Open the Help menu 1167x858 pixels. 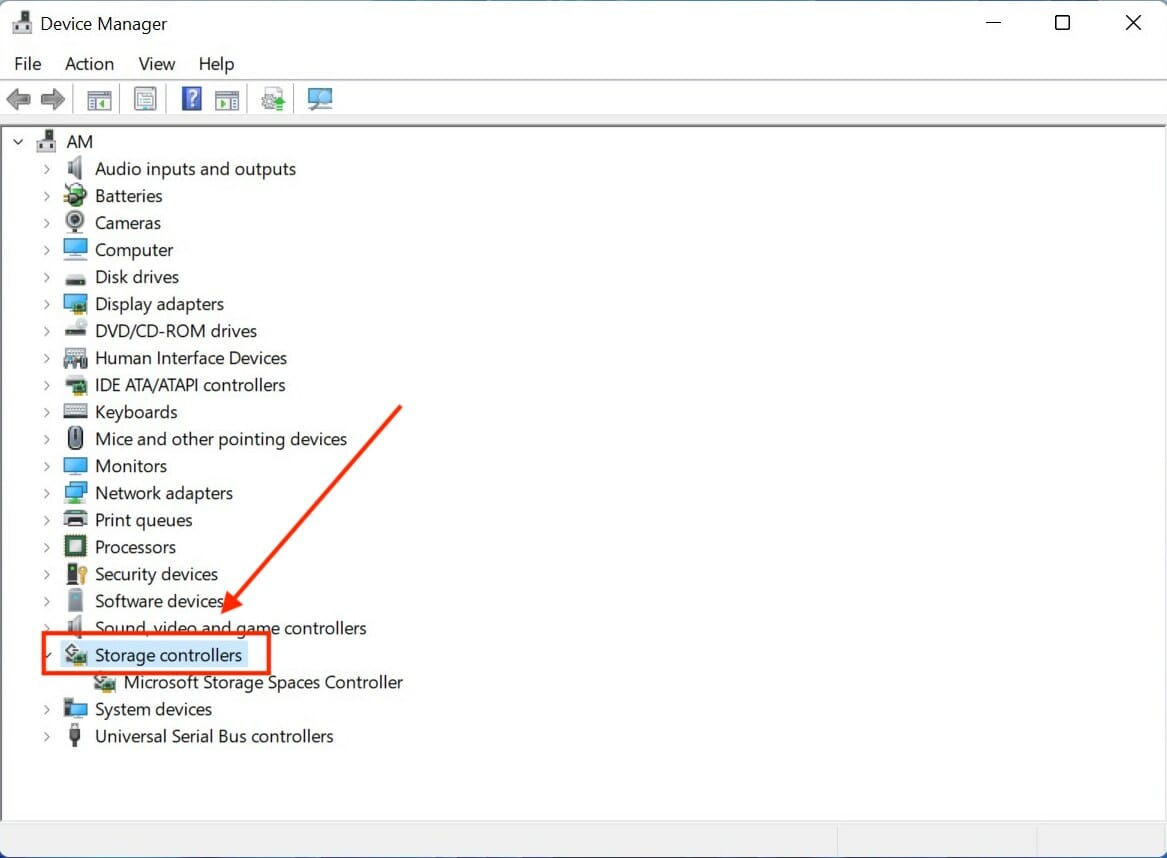point(216,63)
